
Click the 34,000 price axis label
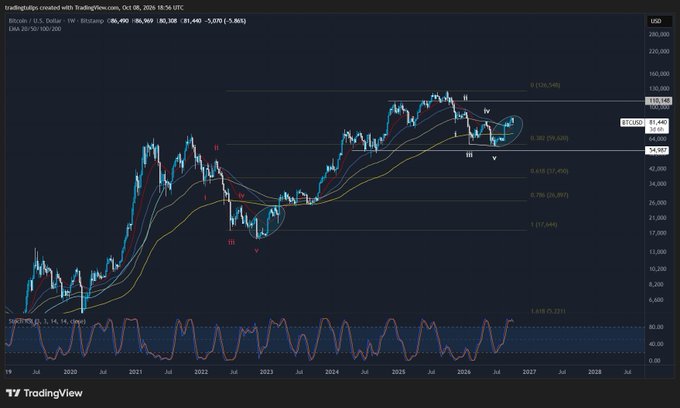pos(658,184)
